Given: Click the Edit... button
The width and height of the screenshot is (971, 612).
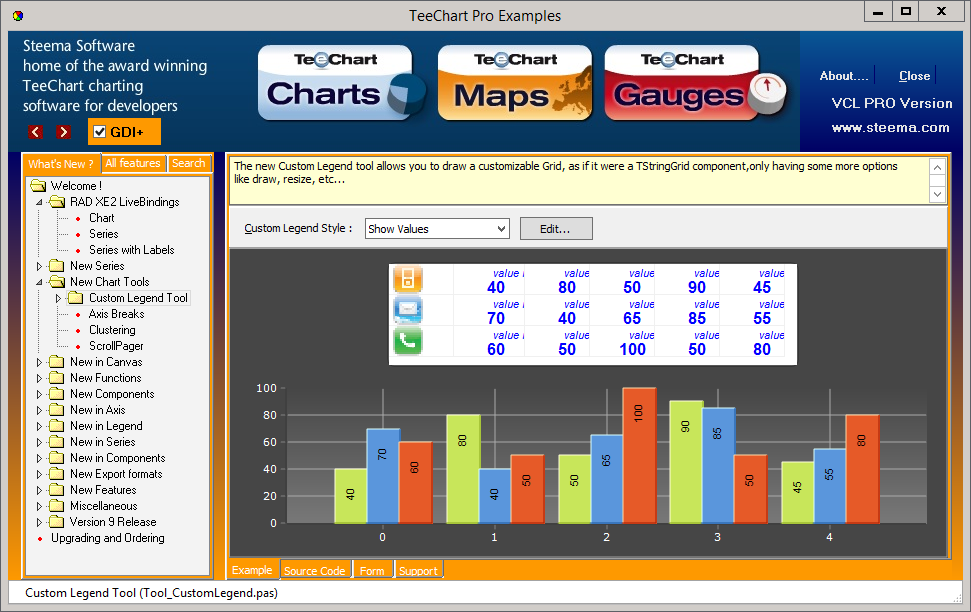Looking at the screenshot, I should [556, 229].
